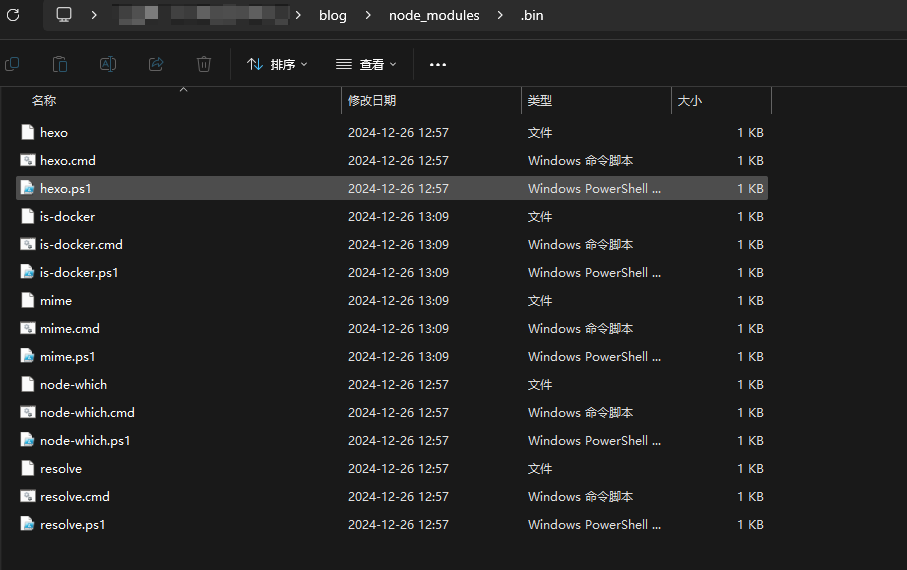
Task: Click .bin in breadcrumb path
Action: (x=532, y=16)
